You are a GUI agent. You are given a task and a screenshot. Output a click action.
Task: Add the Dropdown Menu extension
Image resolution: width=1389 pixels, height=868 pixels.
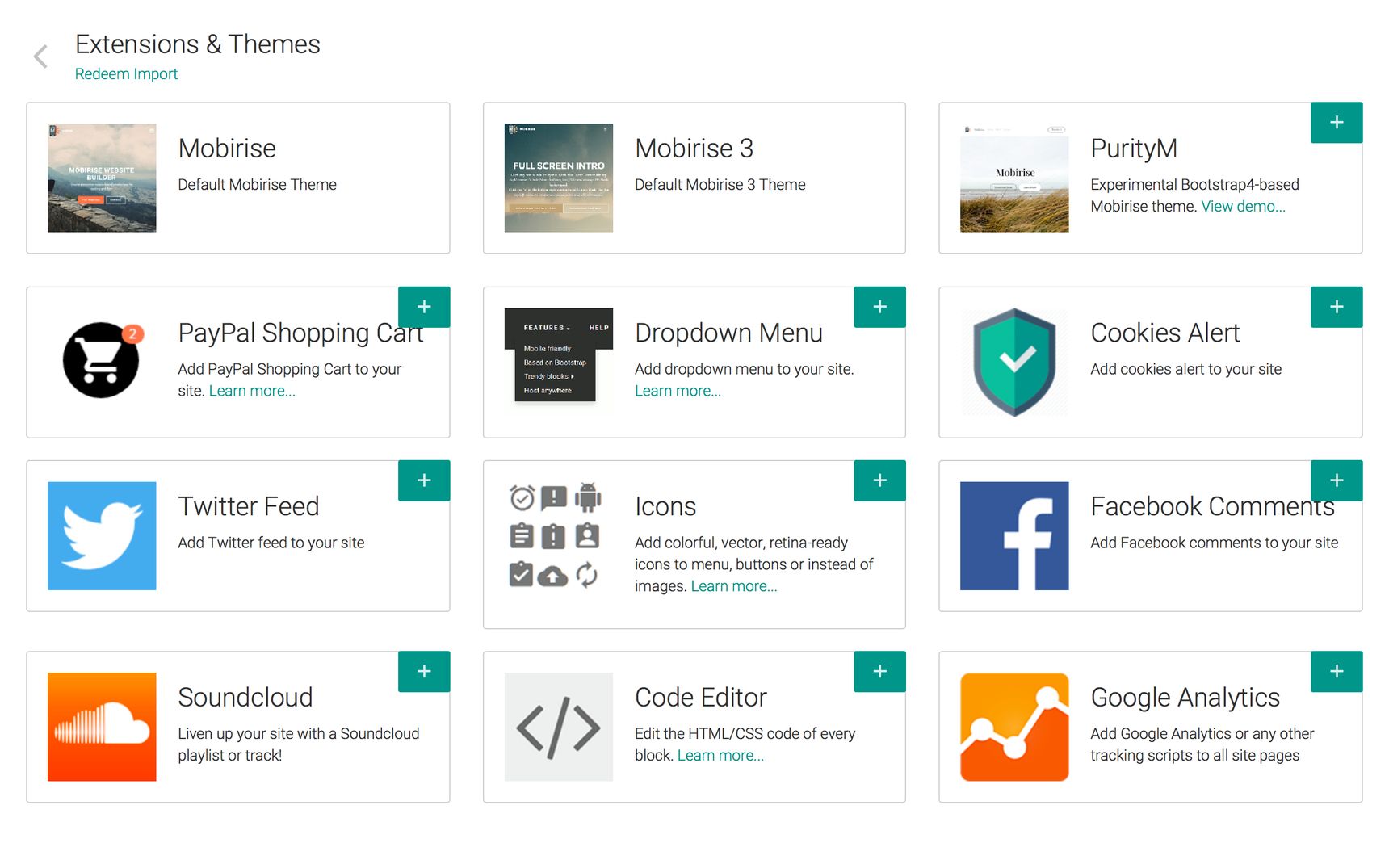(x=879, y=307)
